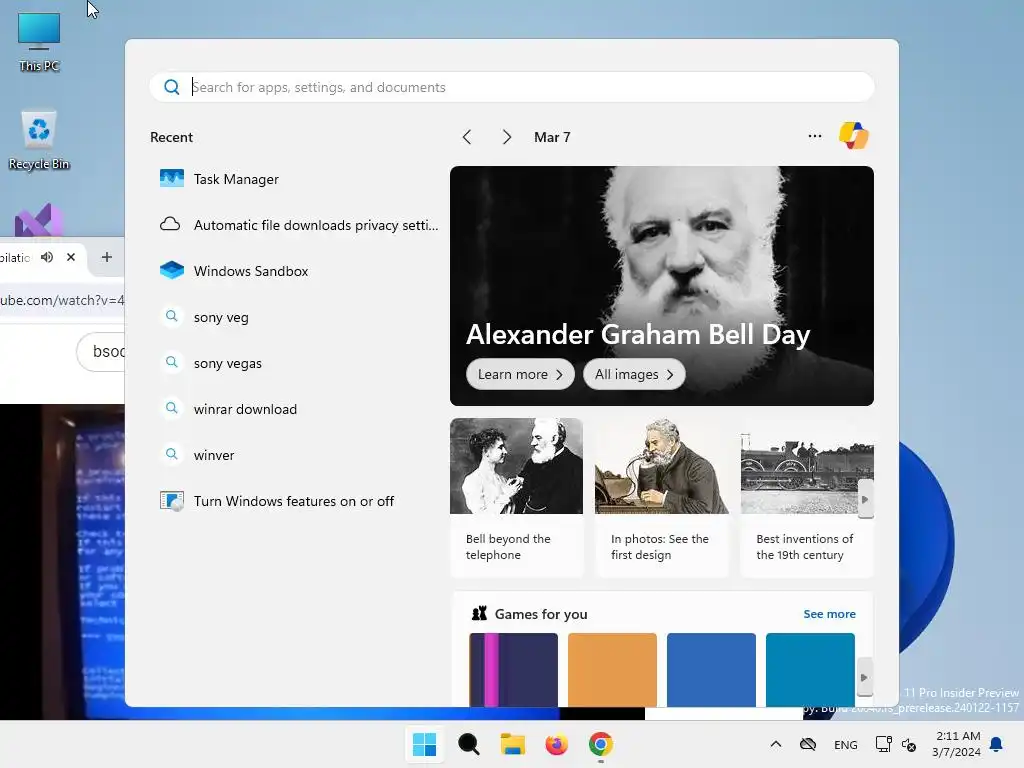
Task: Click the taskbar Search icon
Action: pyautogui.click(x=468, y=744)
